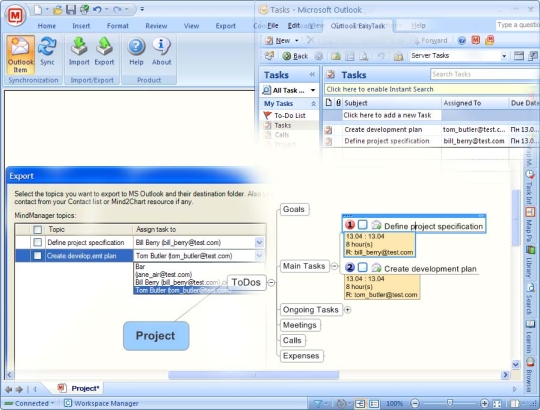Open assignee dropdown for Define project specification
Image resolution: width=540 pixels, height=410 pixels.
point(259,242)
